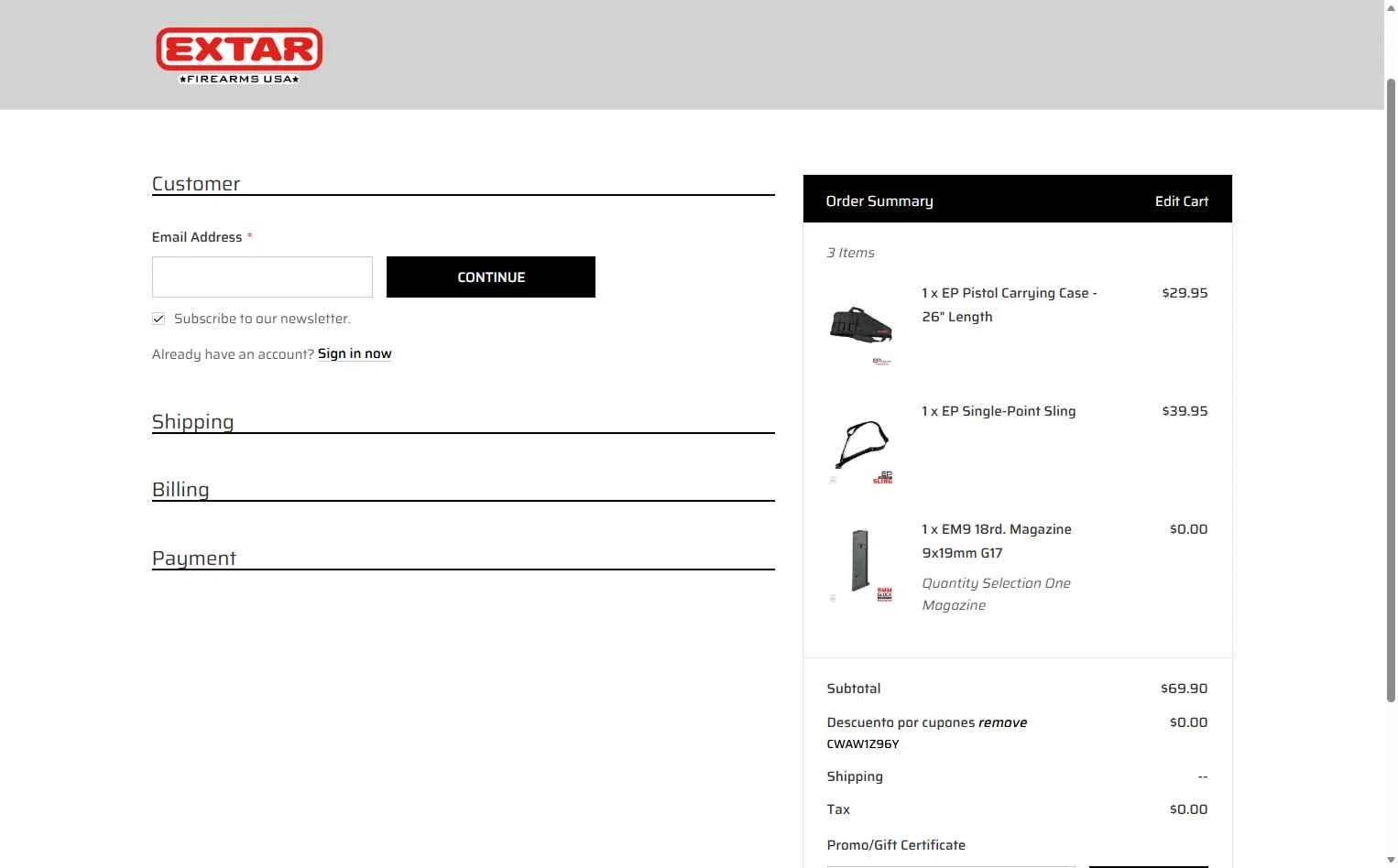
Task: Click the CONTINUE button
Action: point(491,277)
